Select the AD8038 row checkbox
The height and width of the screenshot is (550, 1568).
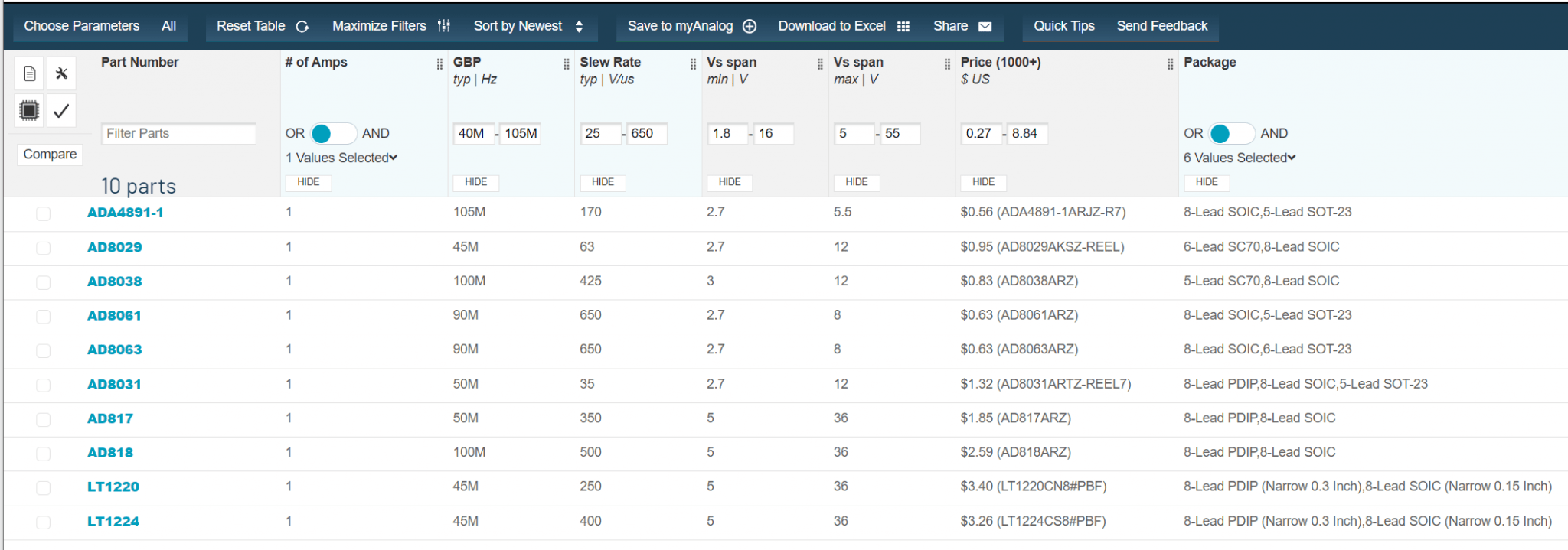pos(44,282)
